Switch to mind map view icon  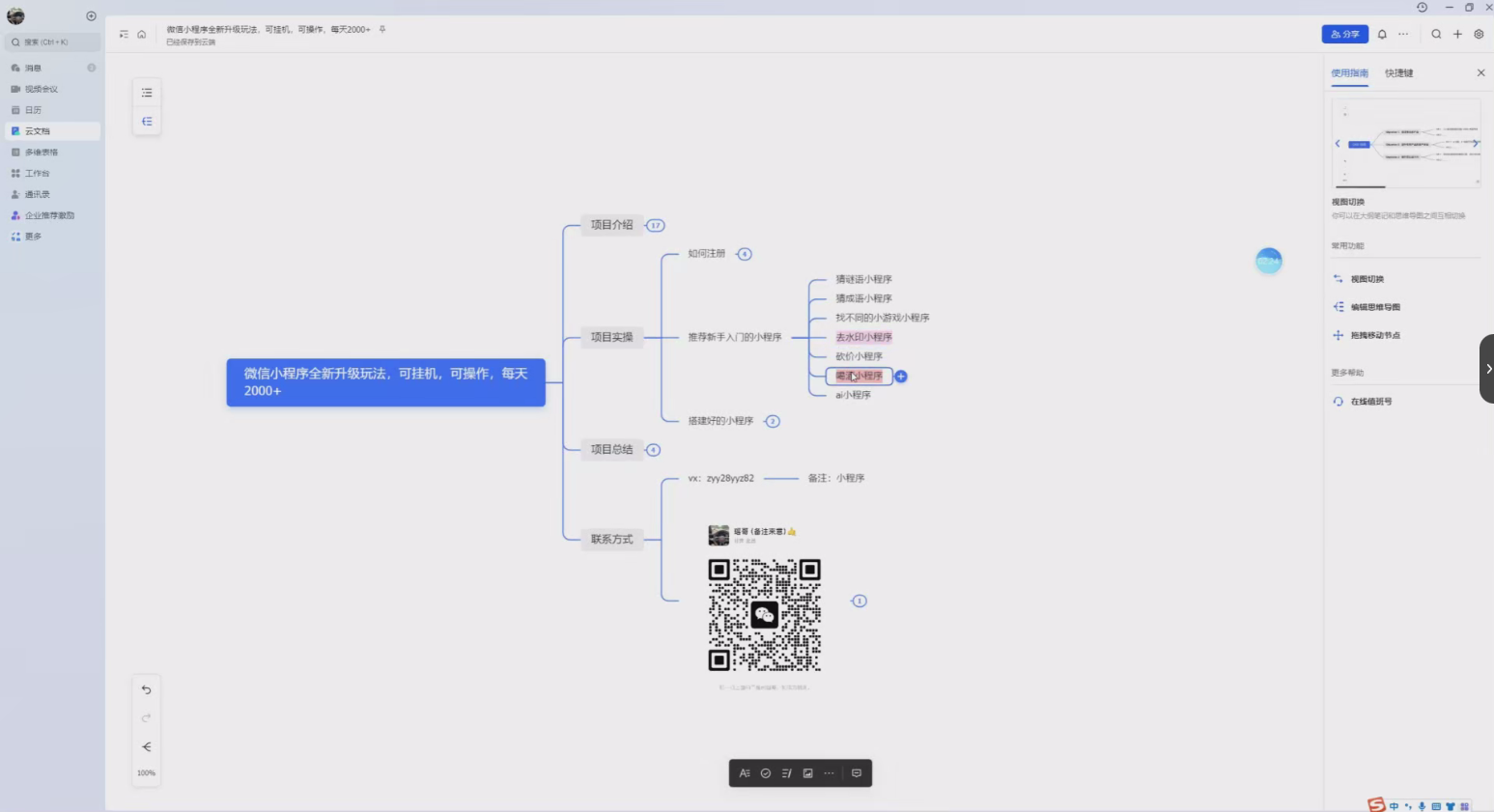(x=147, y=122)
